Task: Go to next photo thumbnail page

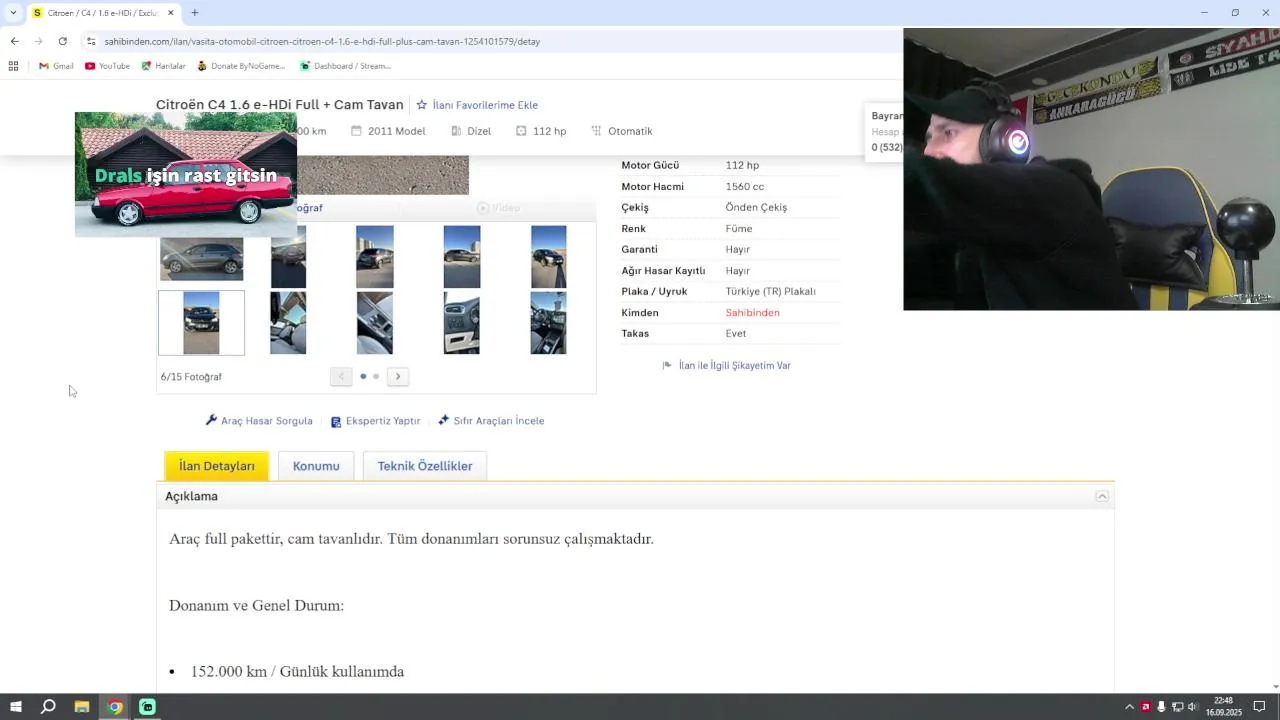Action: (x=398, y=376)
